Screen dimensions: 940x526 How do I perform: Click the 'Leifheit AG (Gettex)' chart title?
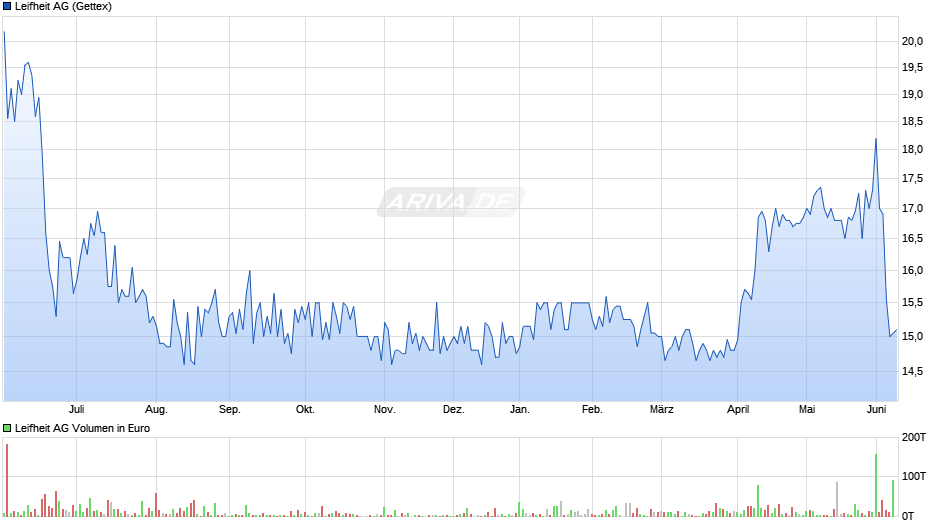point(63,7)
